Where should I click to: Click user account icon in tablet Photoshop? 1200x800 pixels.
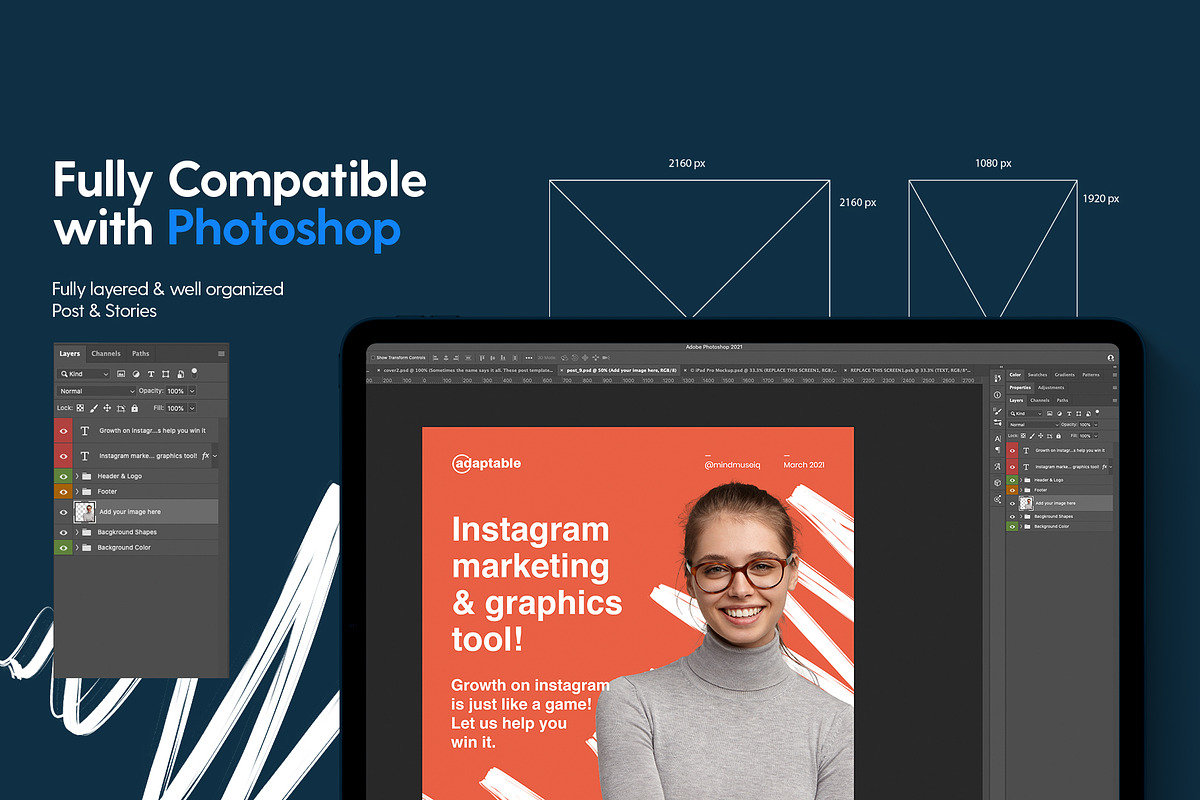tap(1110, 357)
